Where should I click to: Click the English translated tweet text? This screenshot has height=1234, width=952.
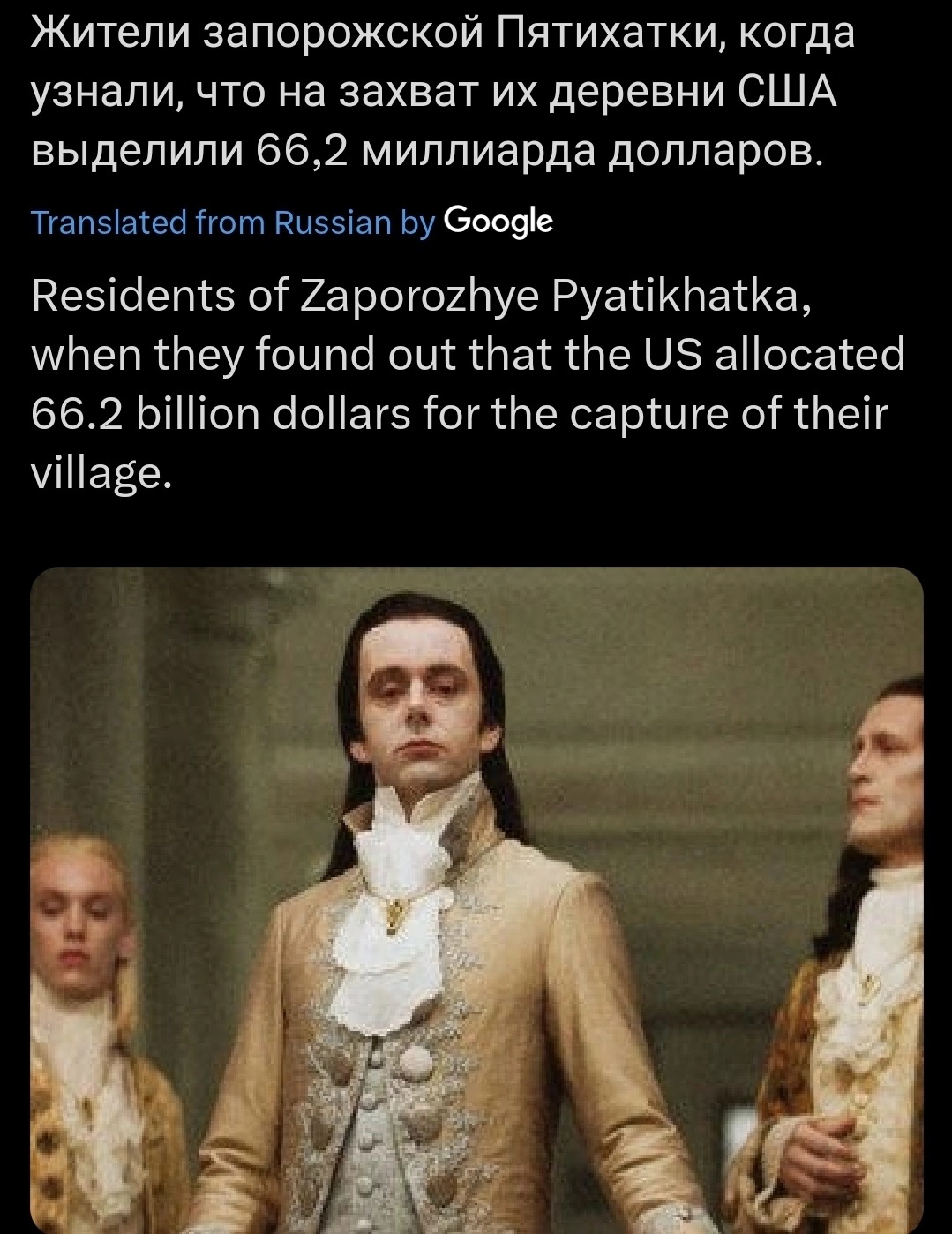point(468,384)
